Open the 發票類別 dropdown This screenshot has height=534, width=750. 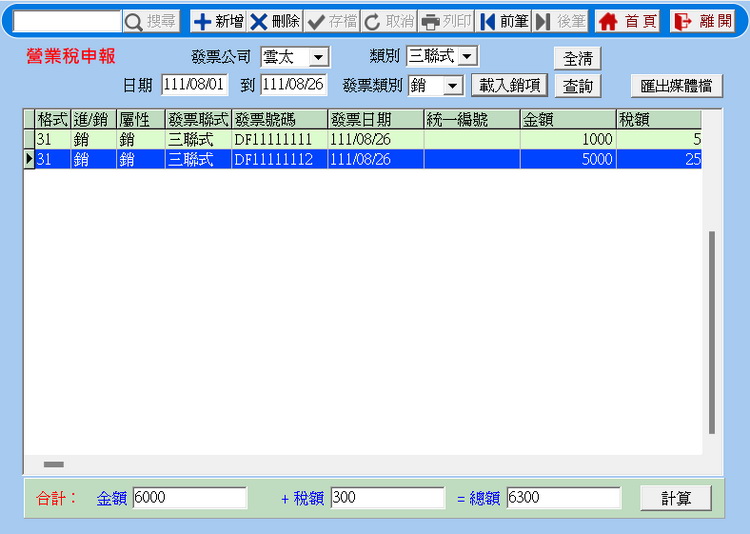click(452, 86)
